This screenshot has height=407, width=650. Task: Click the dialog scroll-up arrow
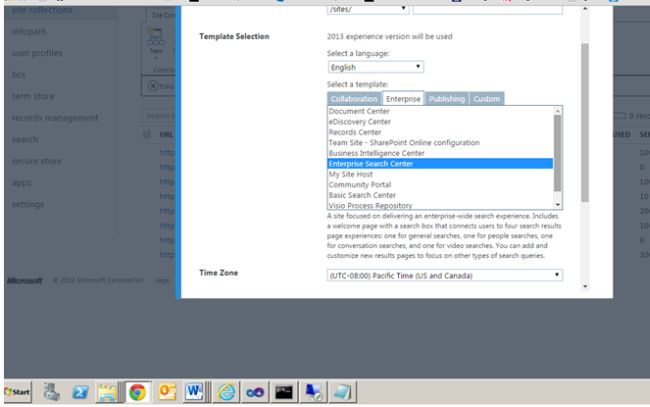click(585, 8)
